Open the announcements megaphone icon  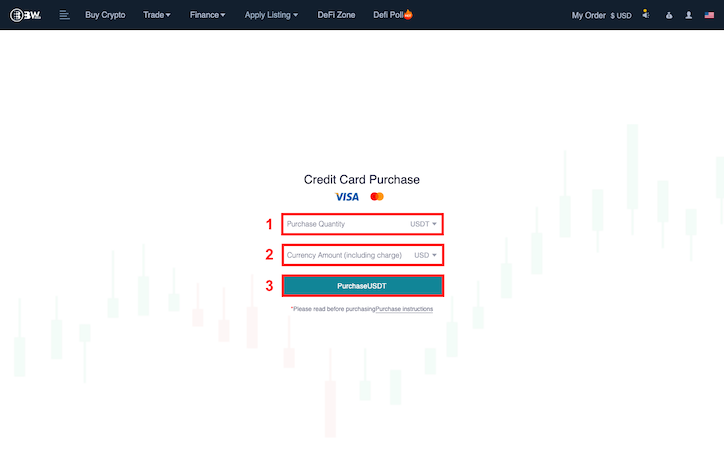[x=646, y=15]
